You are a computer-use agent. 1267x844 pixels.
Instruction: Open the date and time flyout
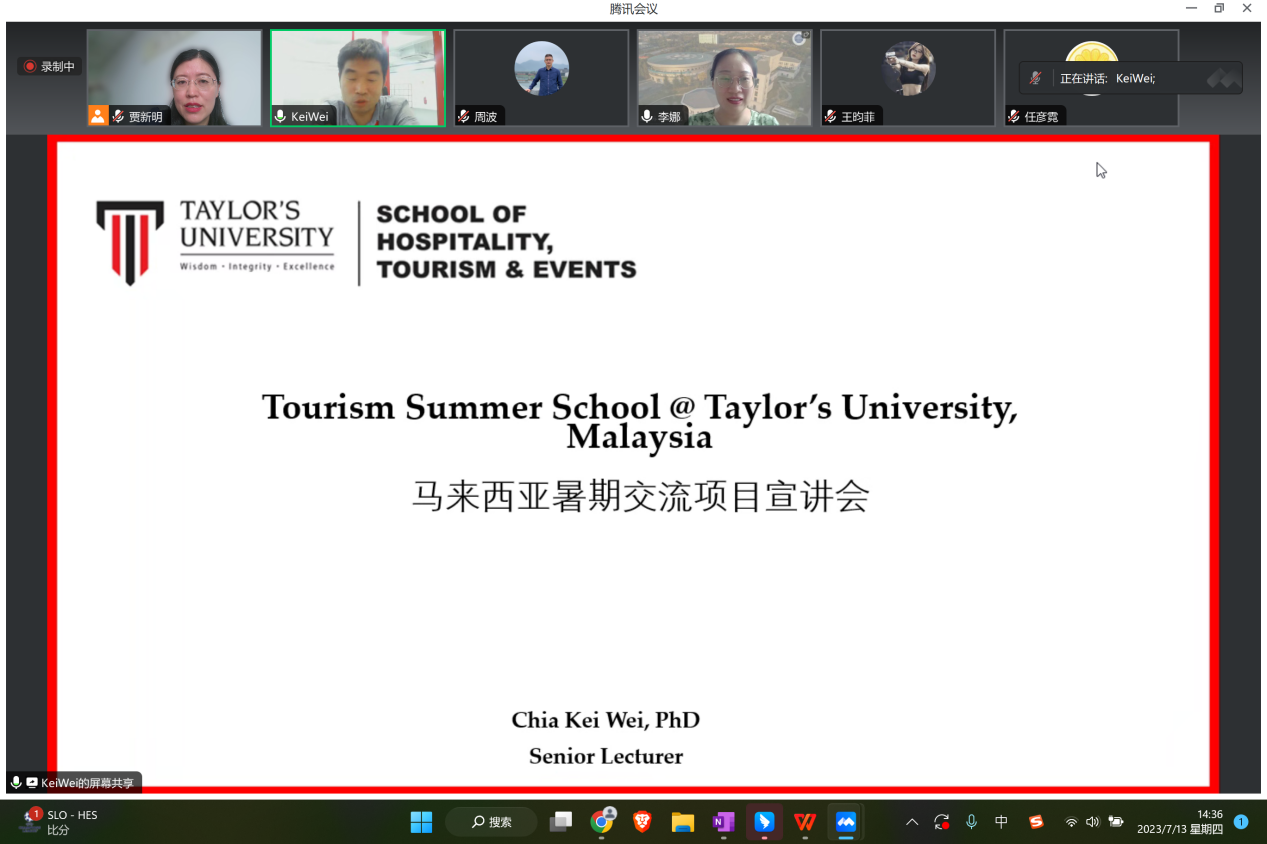pyautogui.click(x=1179, y=822)
